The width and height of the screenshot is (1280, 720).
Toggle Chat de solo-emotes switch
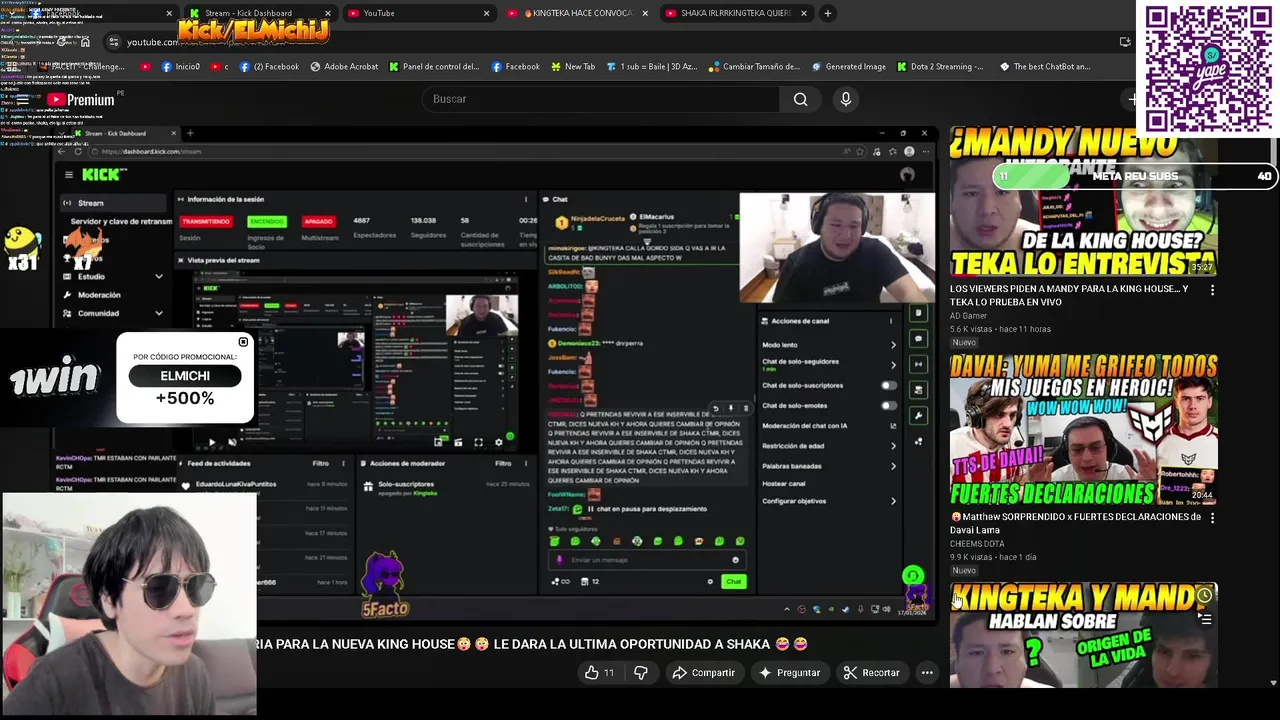(x=888, y=406)
